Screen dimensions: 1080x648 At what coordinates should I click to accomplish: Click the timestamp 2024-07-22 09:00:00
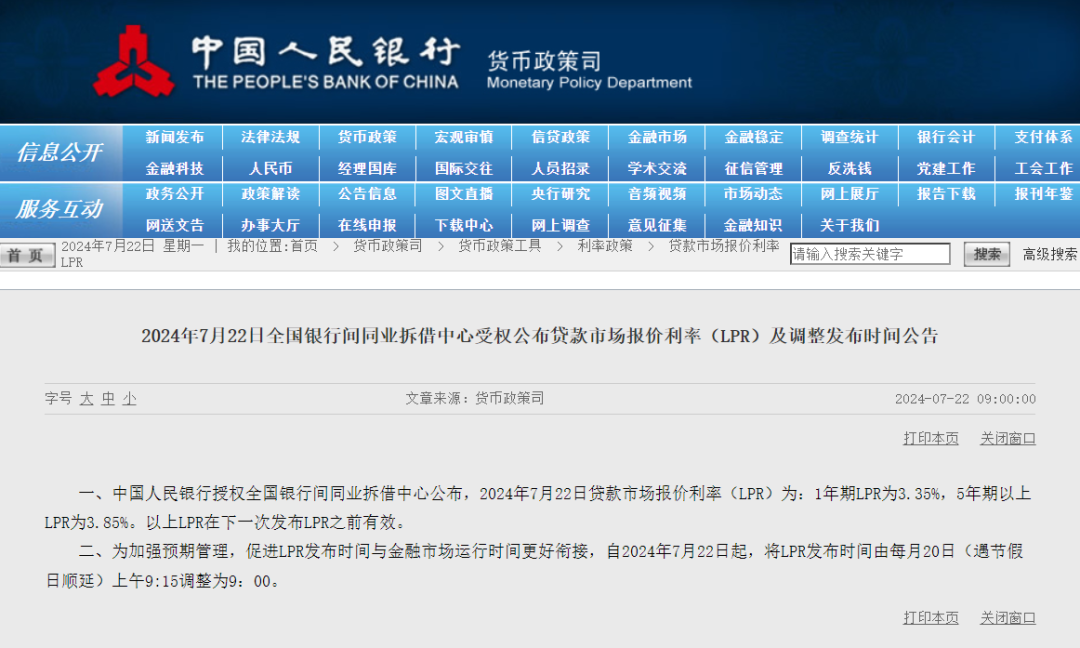coord(965,399)
